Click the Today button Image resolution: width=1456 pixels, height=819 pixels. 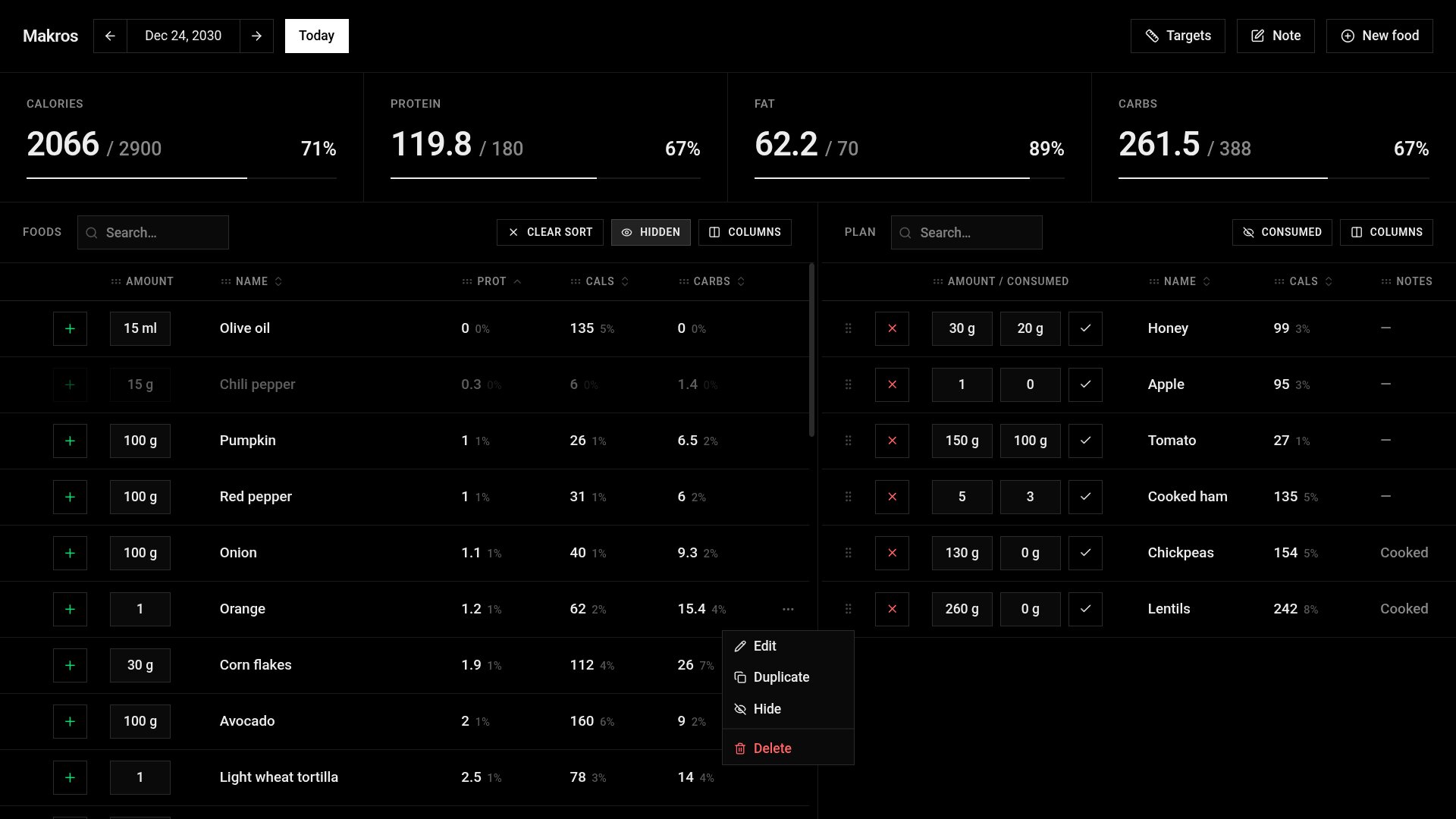click(x=316, y=36)
